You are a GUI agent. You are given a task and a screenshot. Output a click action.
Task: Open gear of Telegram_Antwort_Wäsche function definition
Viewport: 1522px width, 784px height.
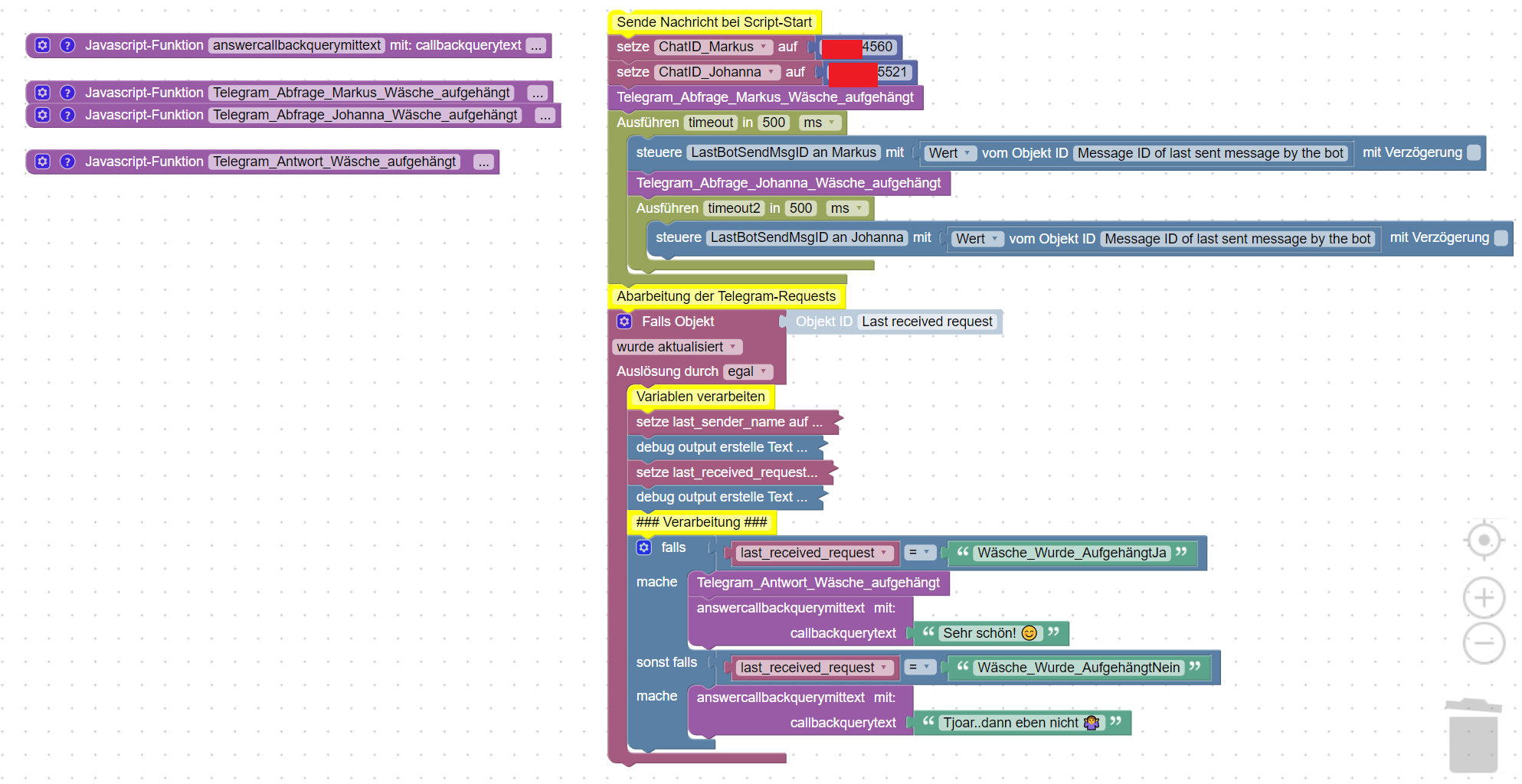43,162
